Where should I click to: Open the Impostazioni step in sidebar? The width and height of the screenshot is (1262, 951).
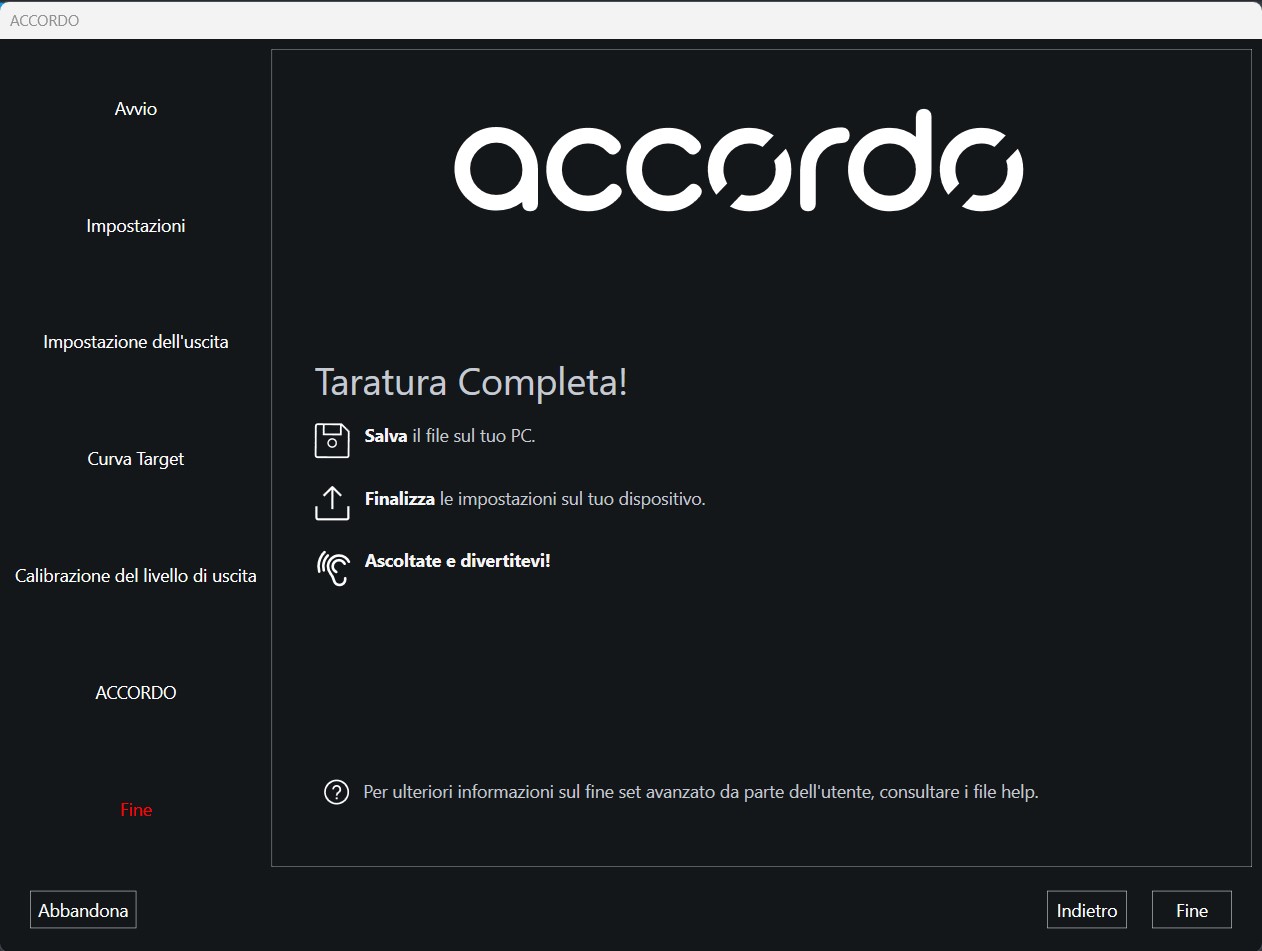(136, 226)
